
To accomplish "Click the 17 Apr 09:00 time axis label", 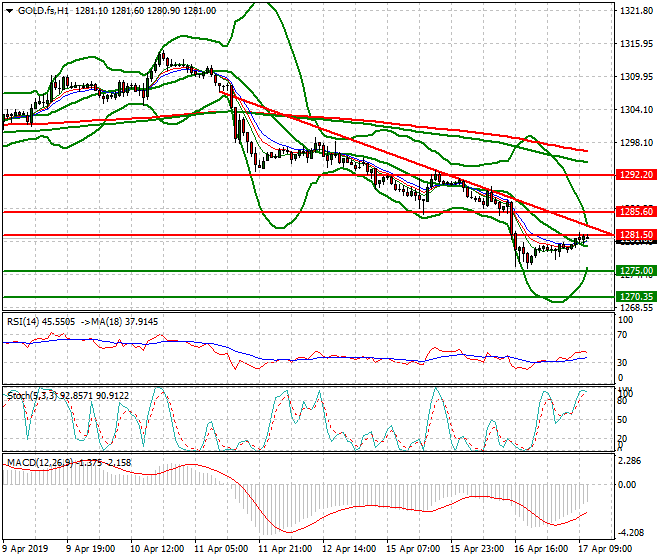I will click(x=606, y=549).
